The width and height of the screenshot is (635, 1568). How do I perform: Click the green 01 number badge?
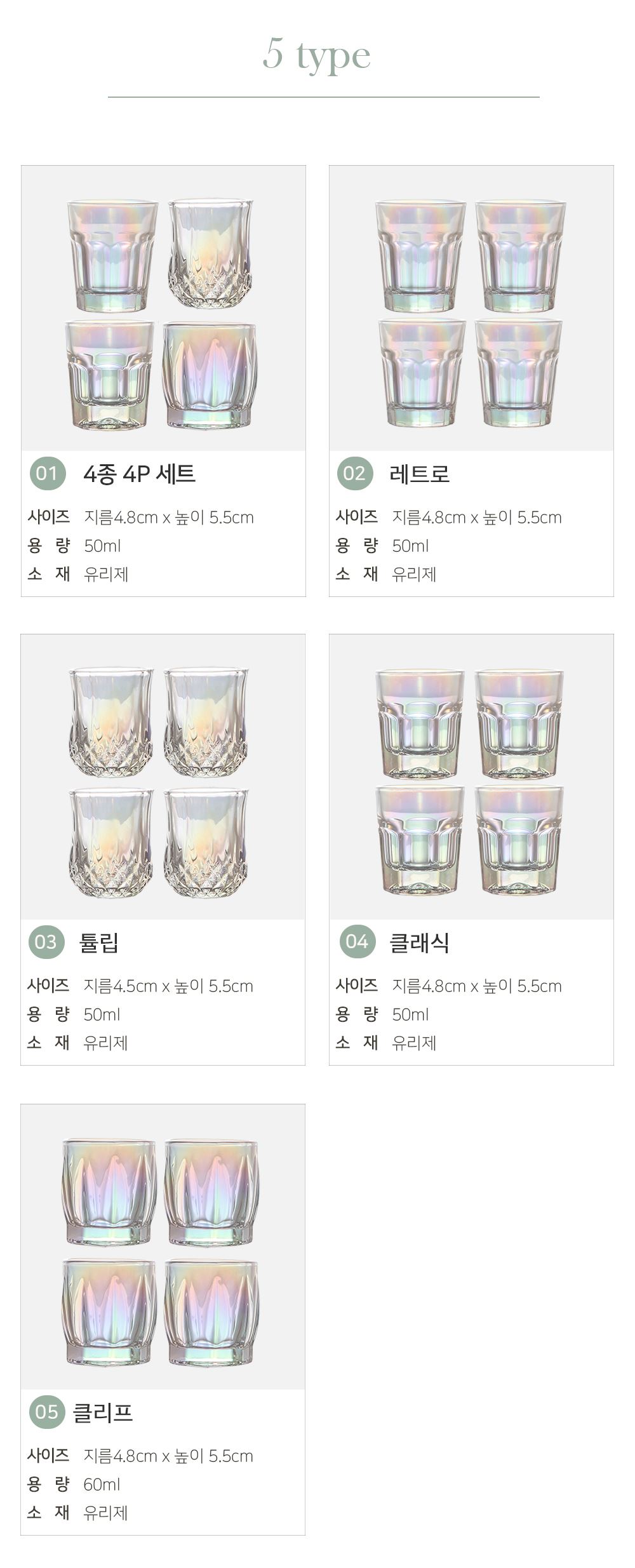(48, 473)
